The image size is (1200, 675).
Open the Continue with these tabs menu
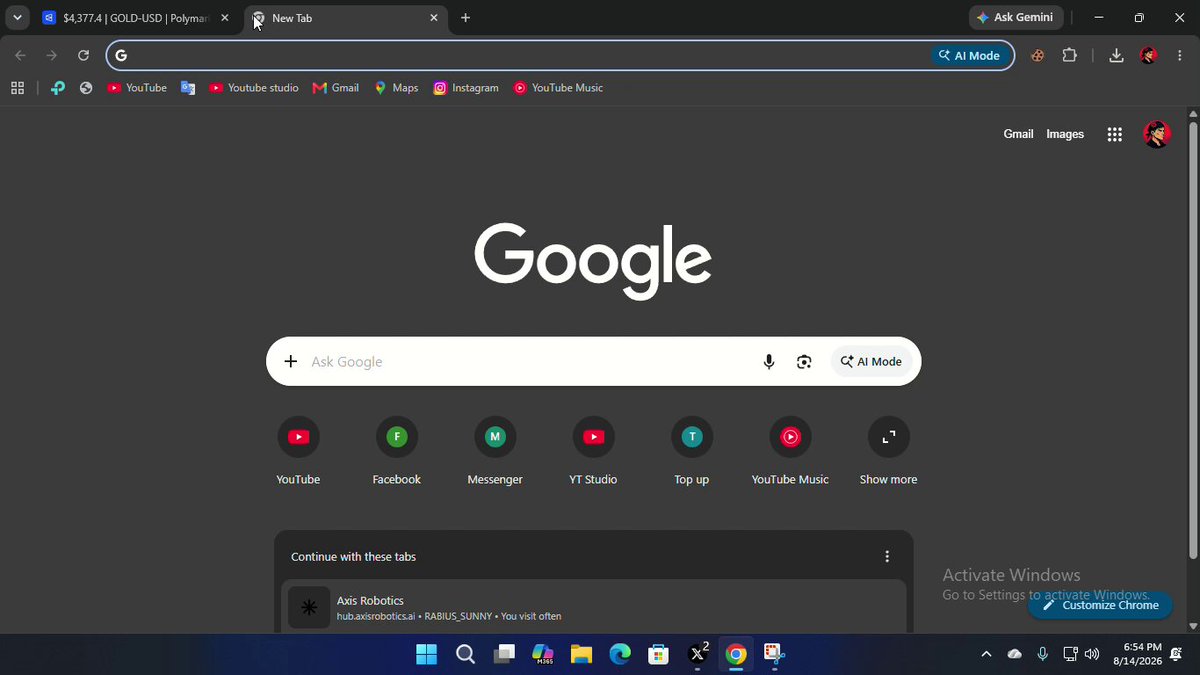(x=887, y=556)
